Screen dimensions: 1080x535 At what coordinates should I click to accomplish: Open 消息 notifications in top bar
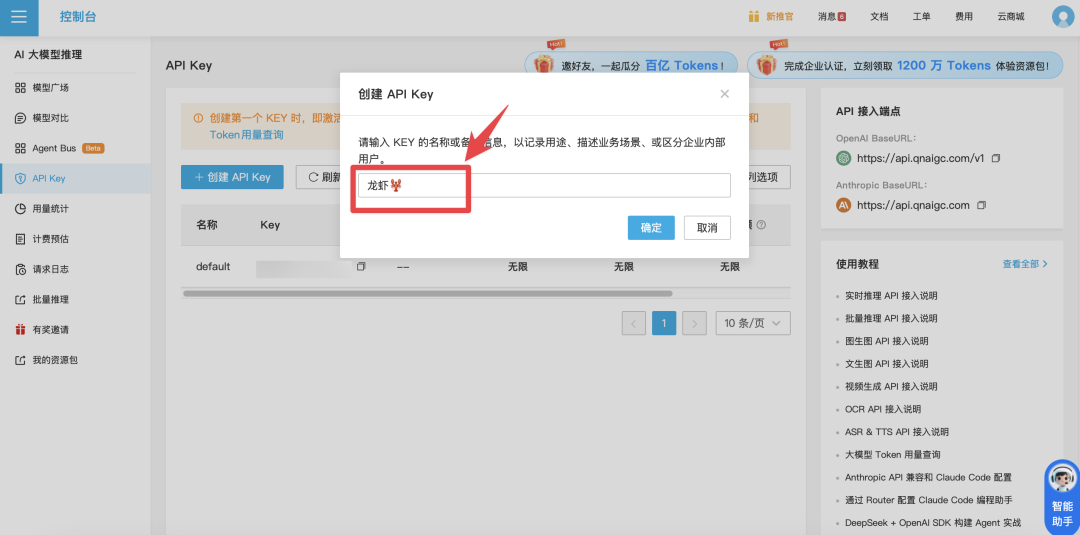click(x=831, y=17)
